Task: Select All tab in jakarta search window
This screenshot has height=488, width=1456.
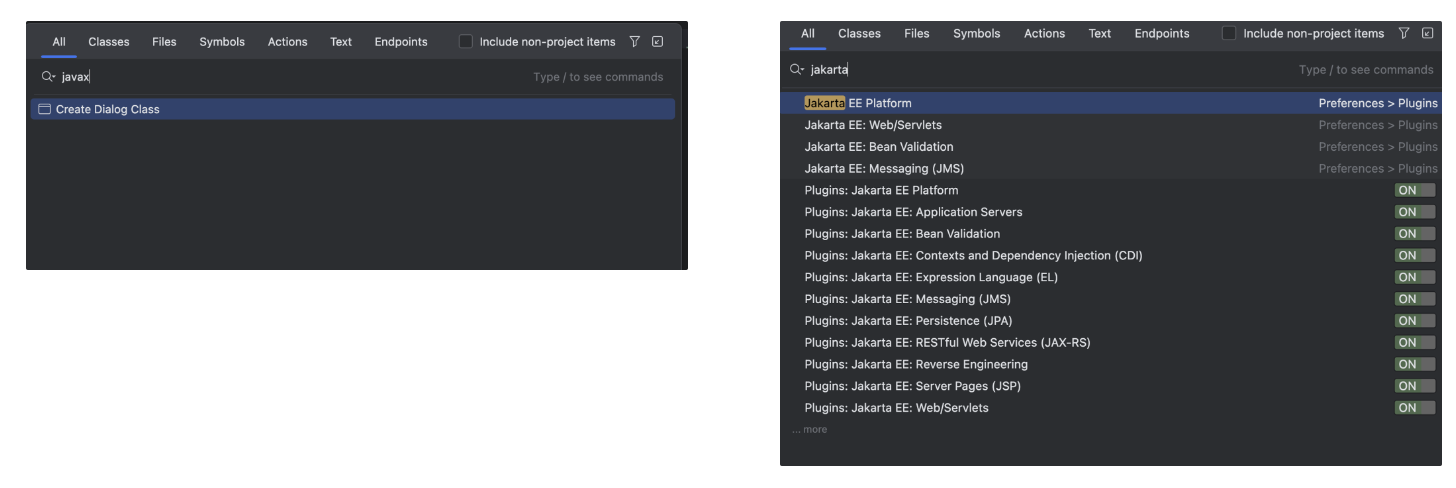Action: pyautogui.click(x=808, y=34)
